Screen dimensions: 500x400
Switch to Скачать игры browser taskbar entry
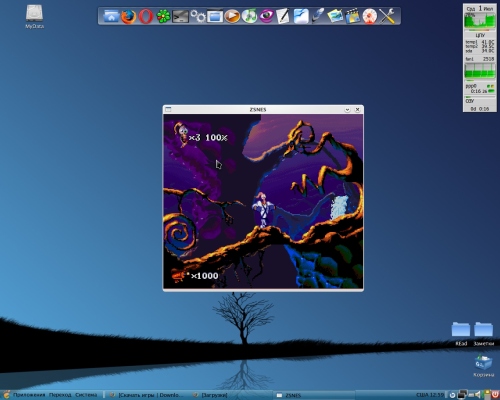click(147, 395)
